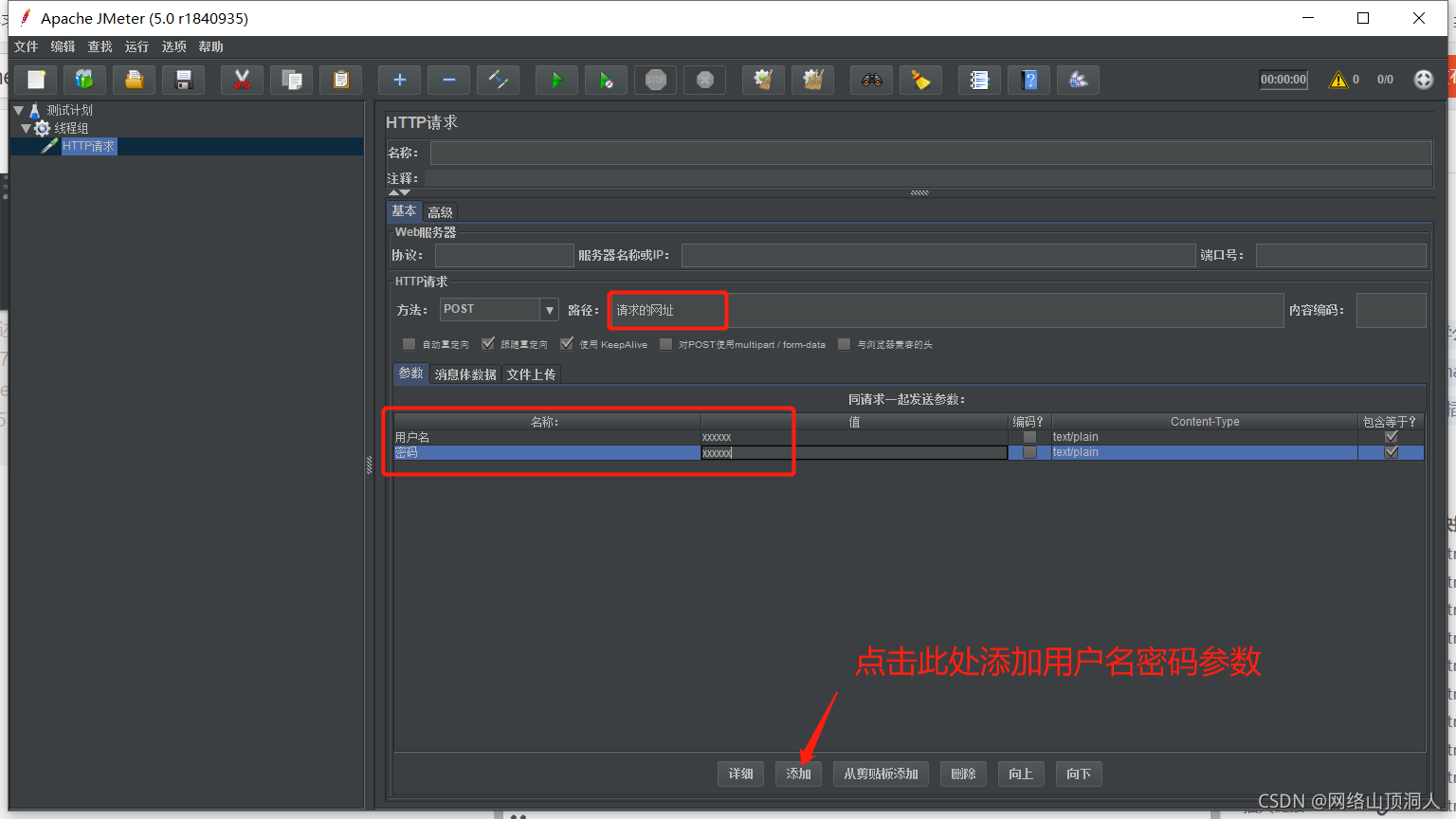
Task: Open the Templates icon in toolbar
Action: click(x=84, y=80)
